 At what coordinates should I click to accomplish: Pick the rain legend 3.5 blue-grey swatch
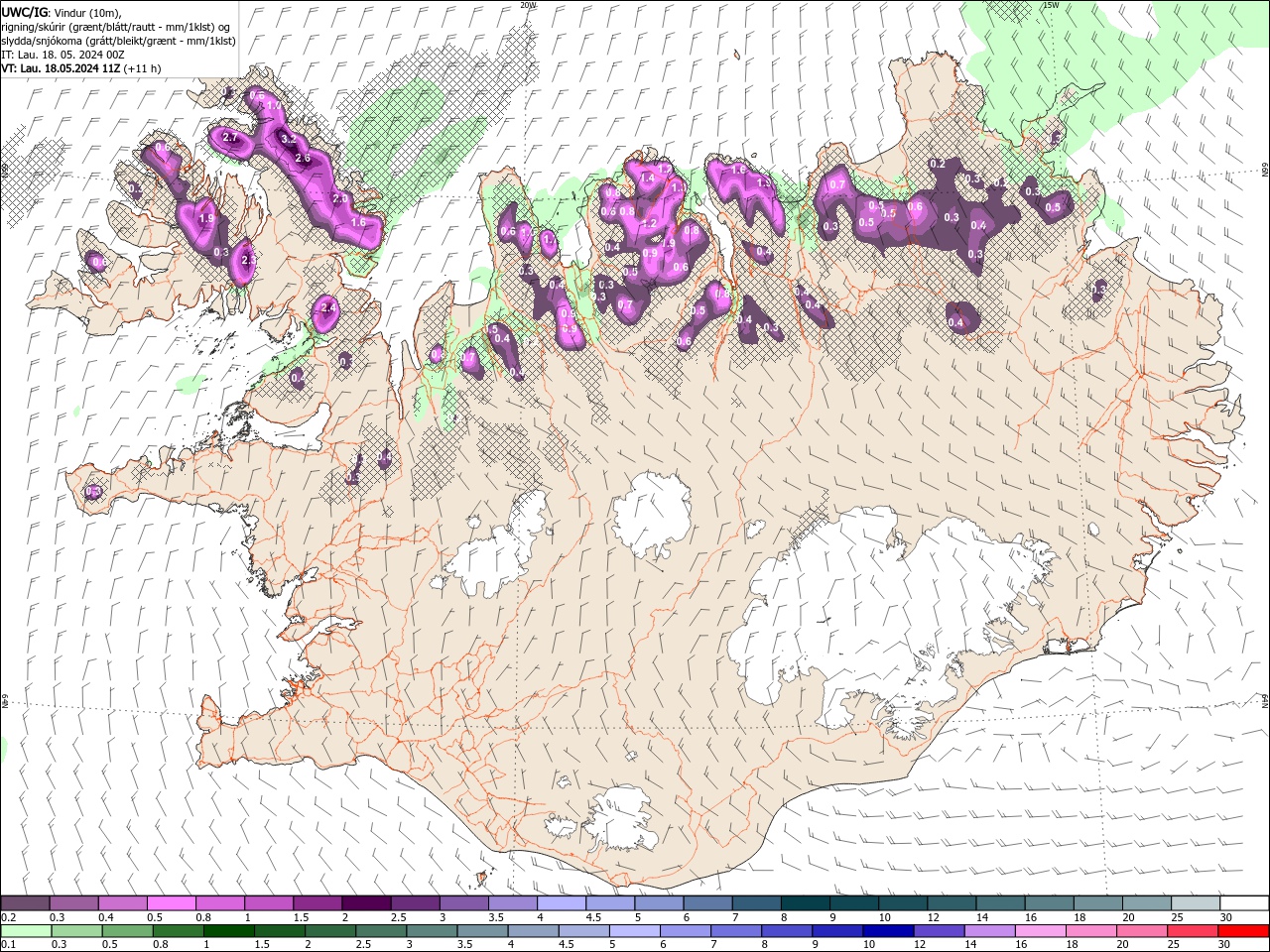pyautogui.click(x=481, y=931)
